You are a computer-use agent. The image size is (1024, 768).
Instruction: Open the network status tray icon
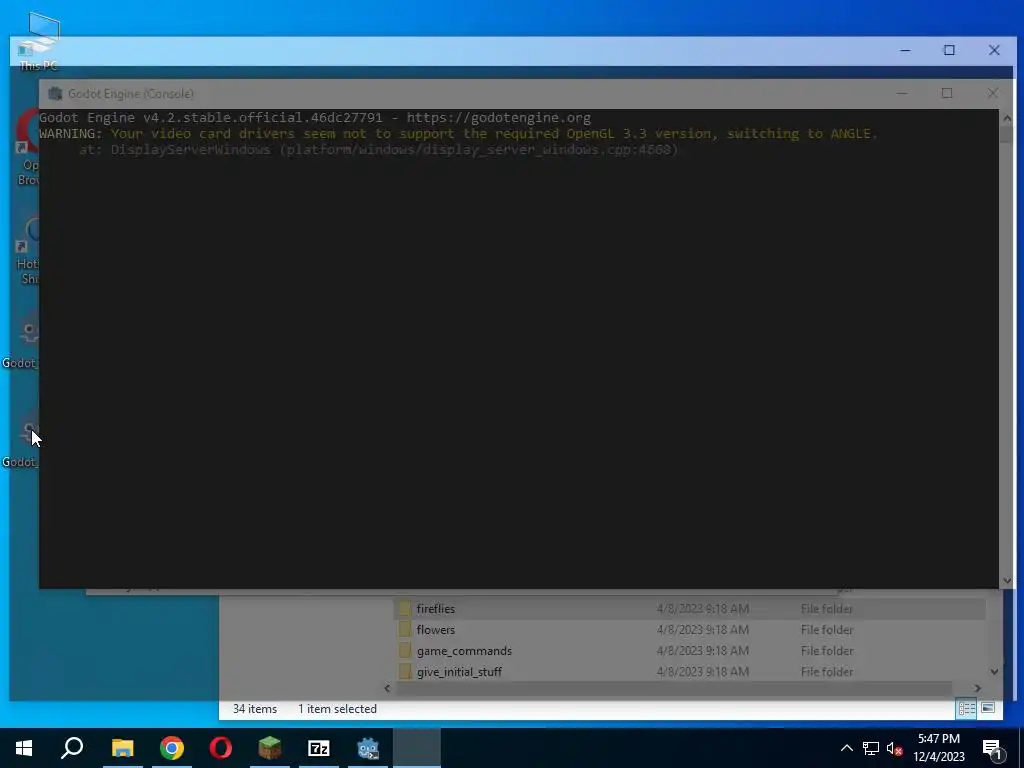871,748
